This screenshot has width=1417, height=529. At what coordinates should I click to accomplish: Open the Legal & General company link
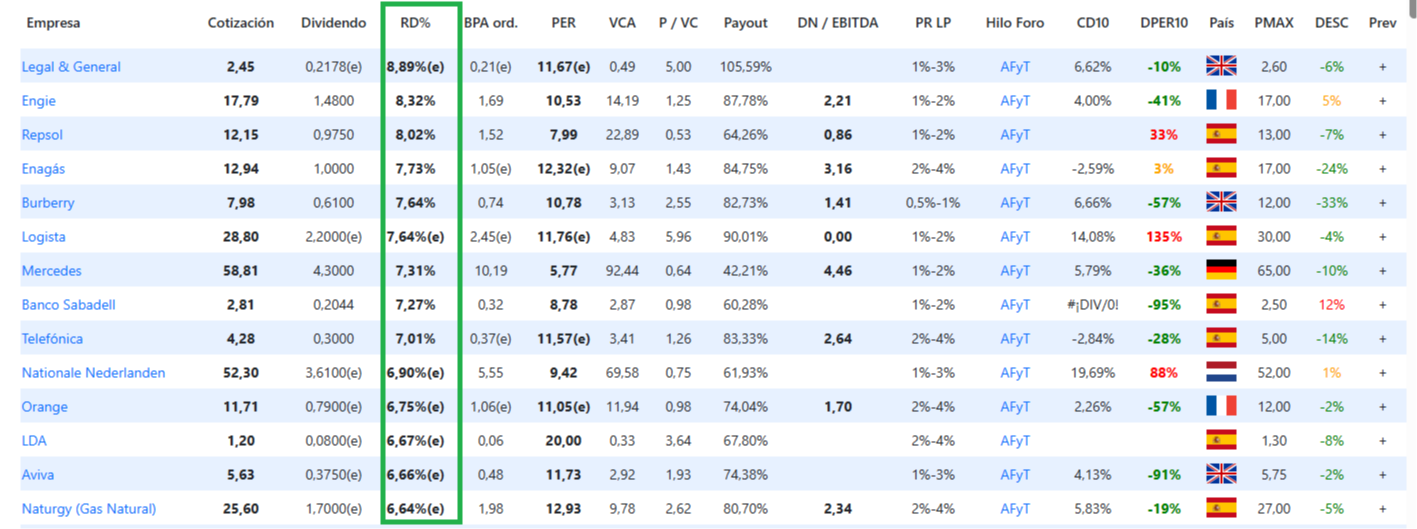71,67
